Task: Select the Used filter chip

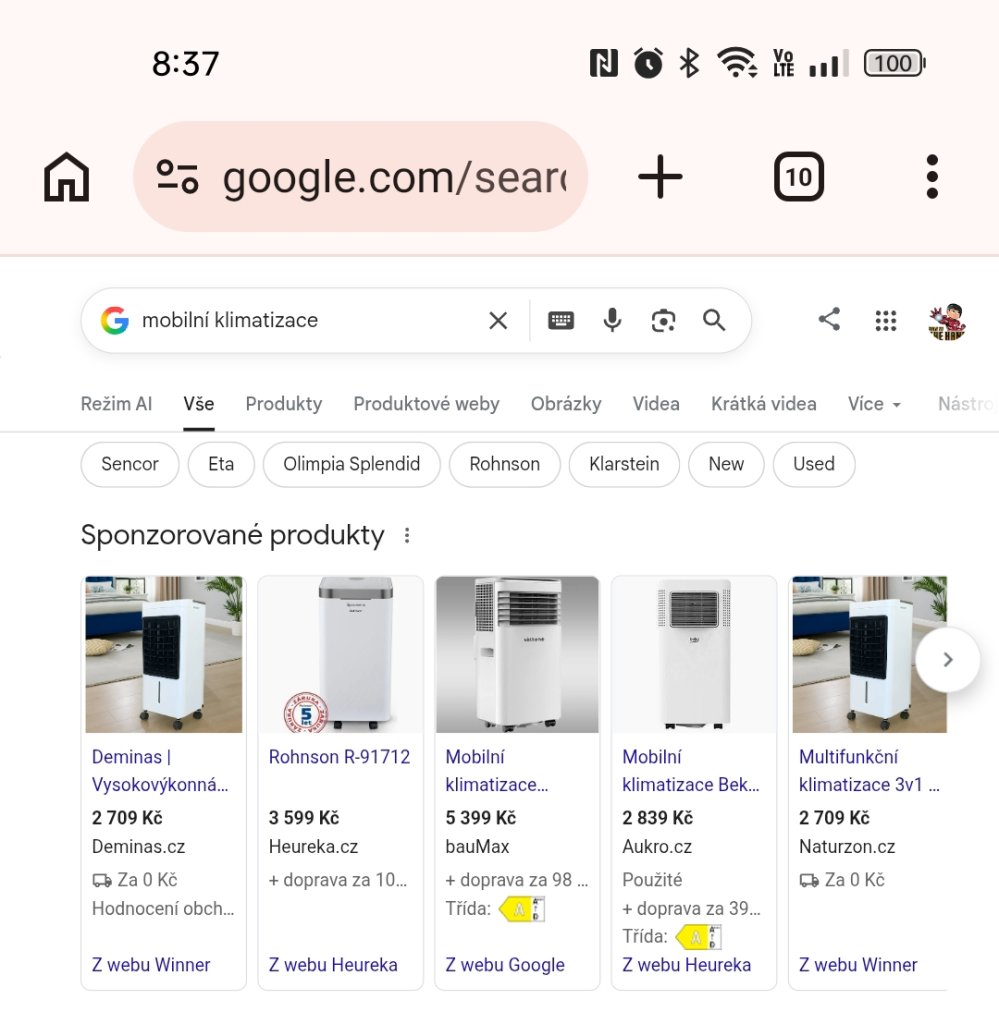Action: tap(814, 464)
